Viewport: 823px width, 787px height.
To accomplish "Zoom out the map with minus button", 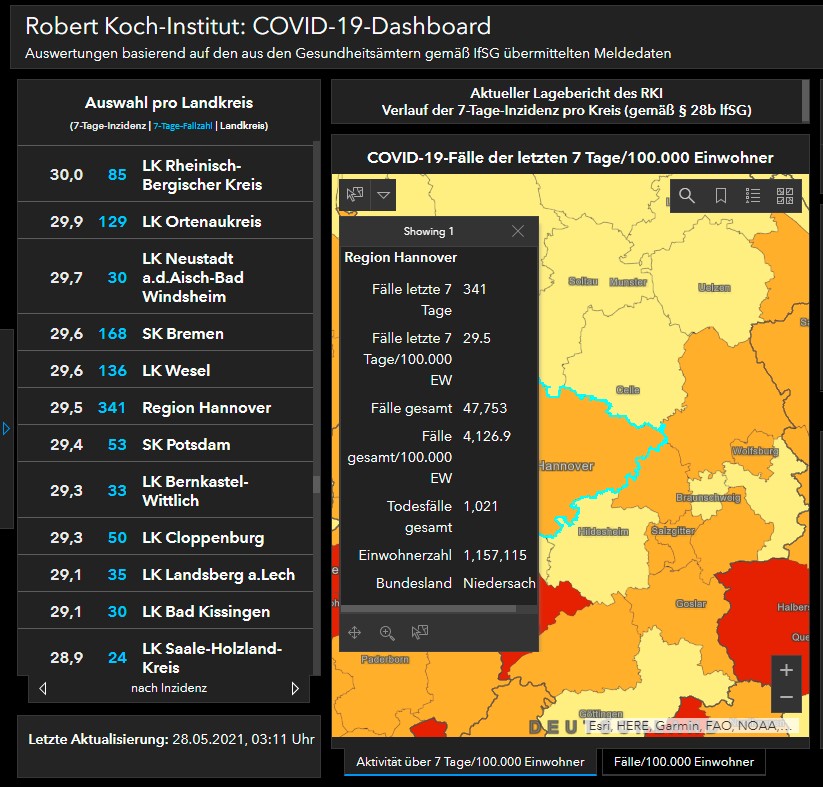I will (x=786, y=697).
